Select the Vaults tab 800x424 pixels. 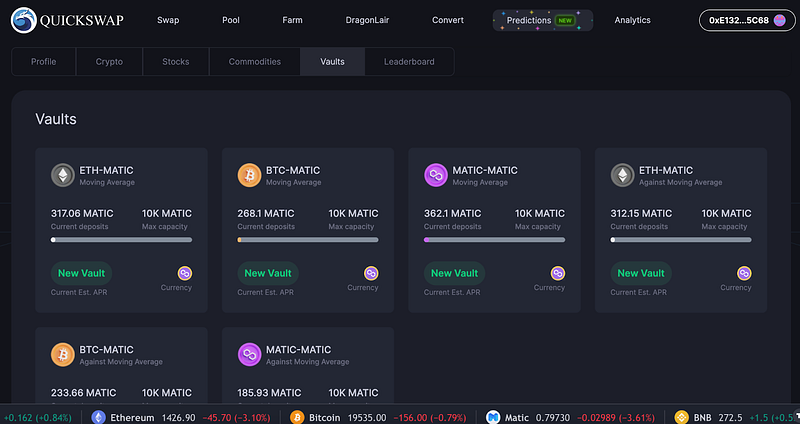(x=332, y=62)
